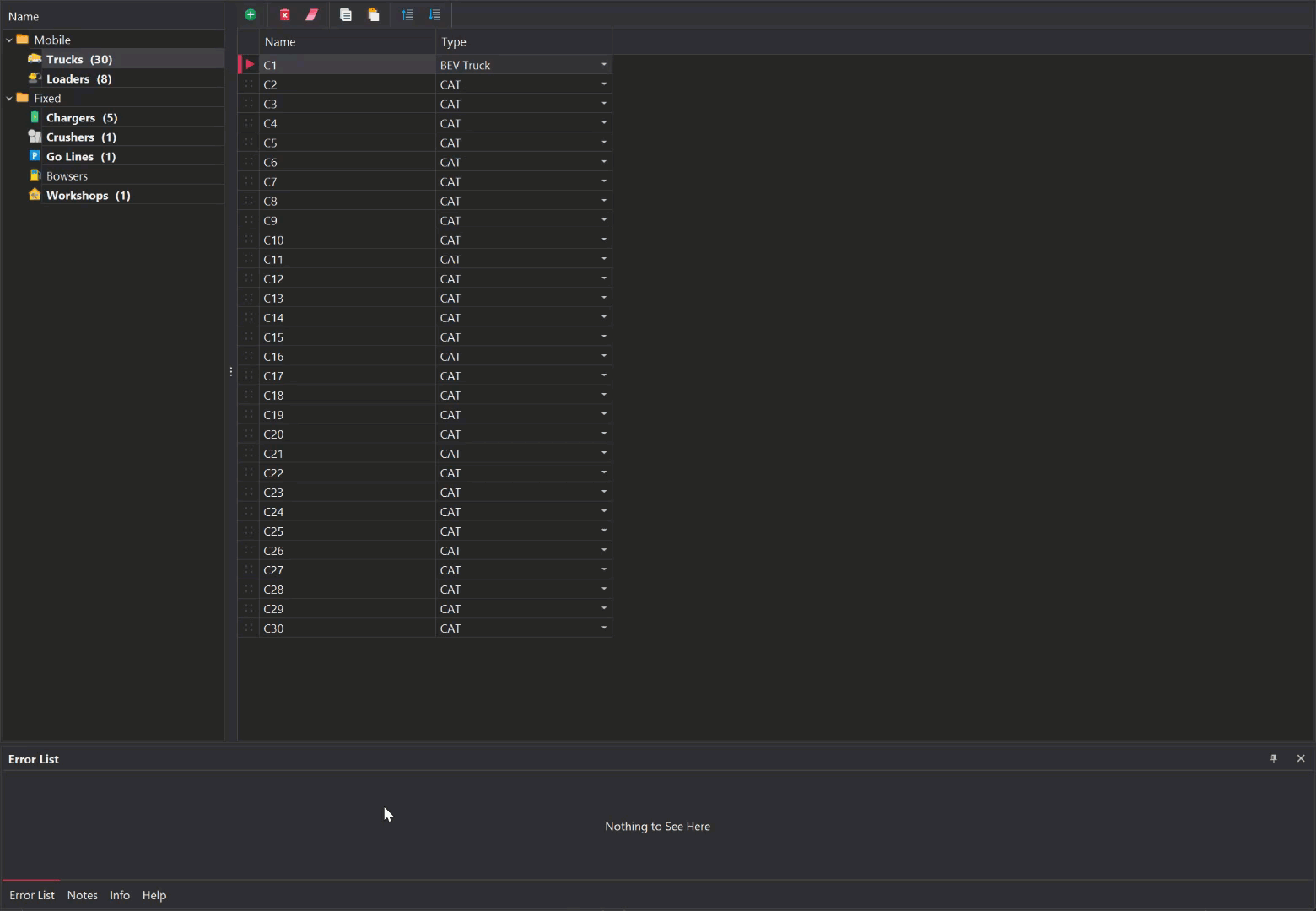Click the move row down icon
The width and height of the screenshot is (1316, 911).
(434, 14)
